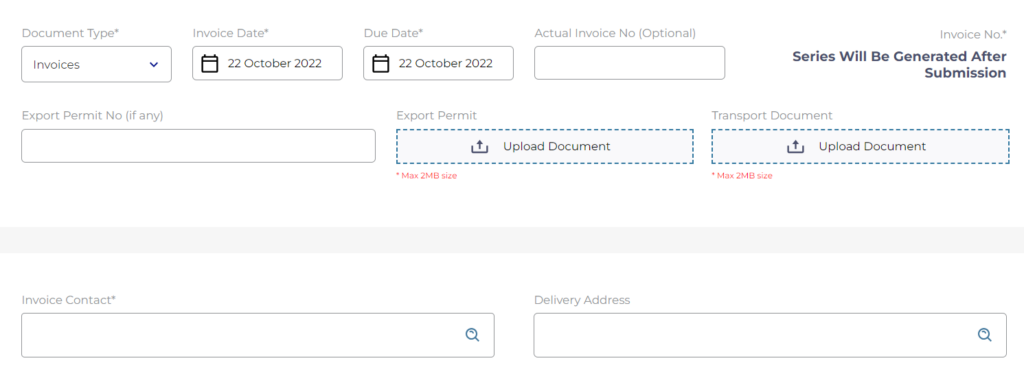Click upload arrow icon under Export Permit
This screenshot has width=1024, height=365.
tap(479, 146)
